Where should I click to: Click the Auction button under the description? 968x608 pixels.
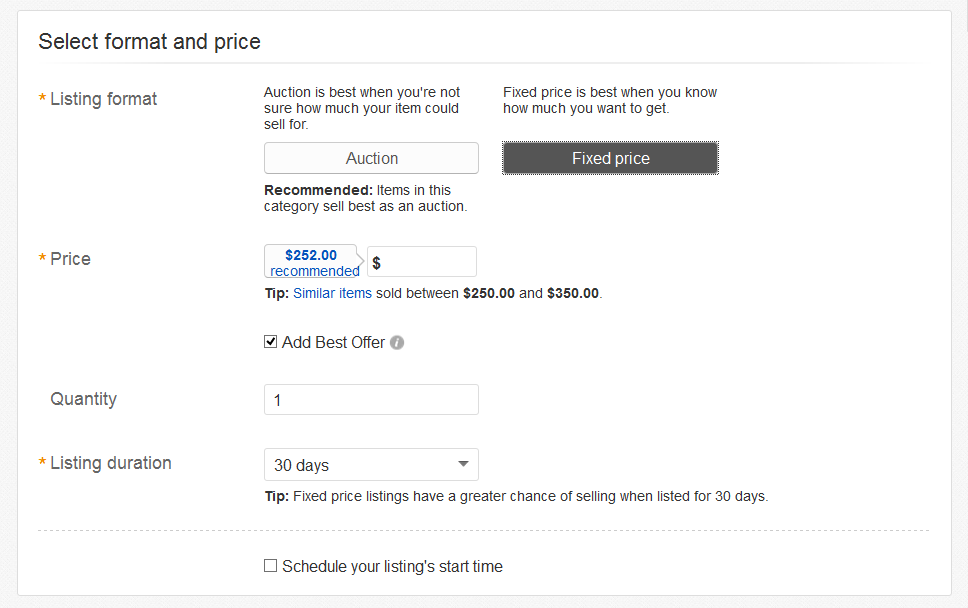[371, 158]
